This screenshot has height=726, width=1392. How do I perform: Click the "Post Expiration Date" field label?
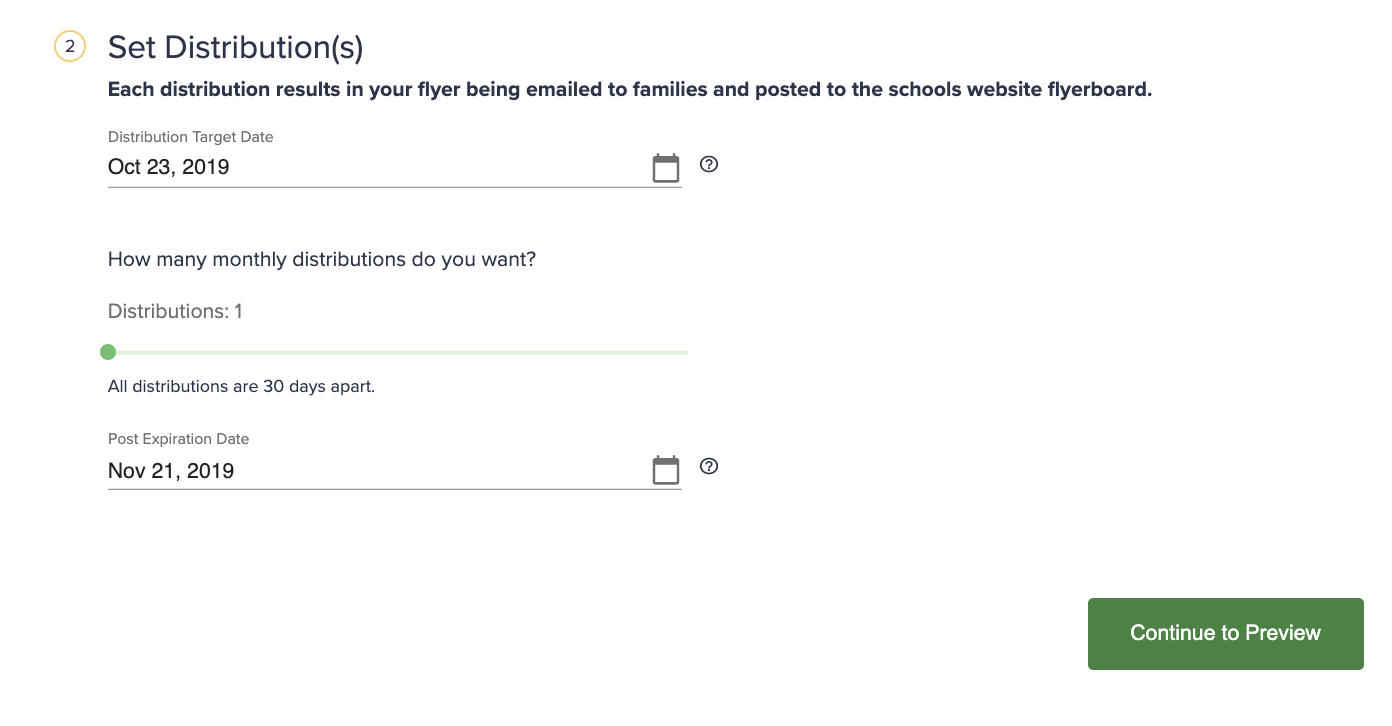pos(179,439)
